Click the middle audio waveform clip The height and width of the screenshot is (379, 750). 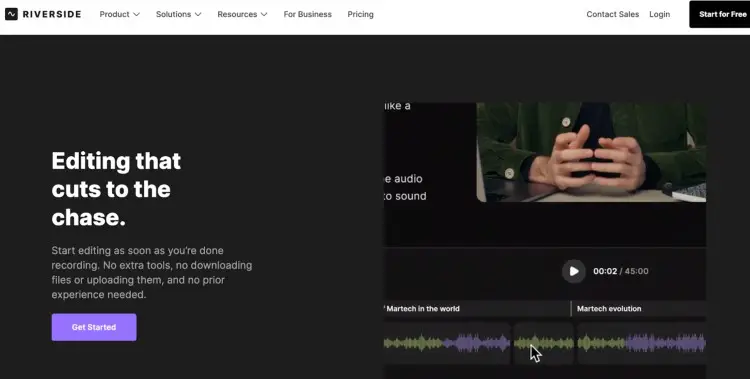coord(544,343)
